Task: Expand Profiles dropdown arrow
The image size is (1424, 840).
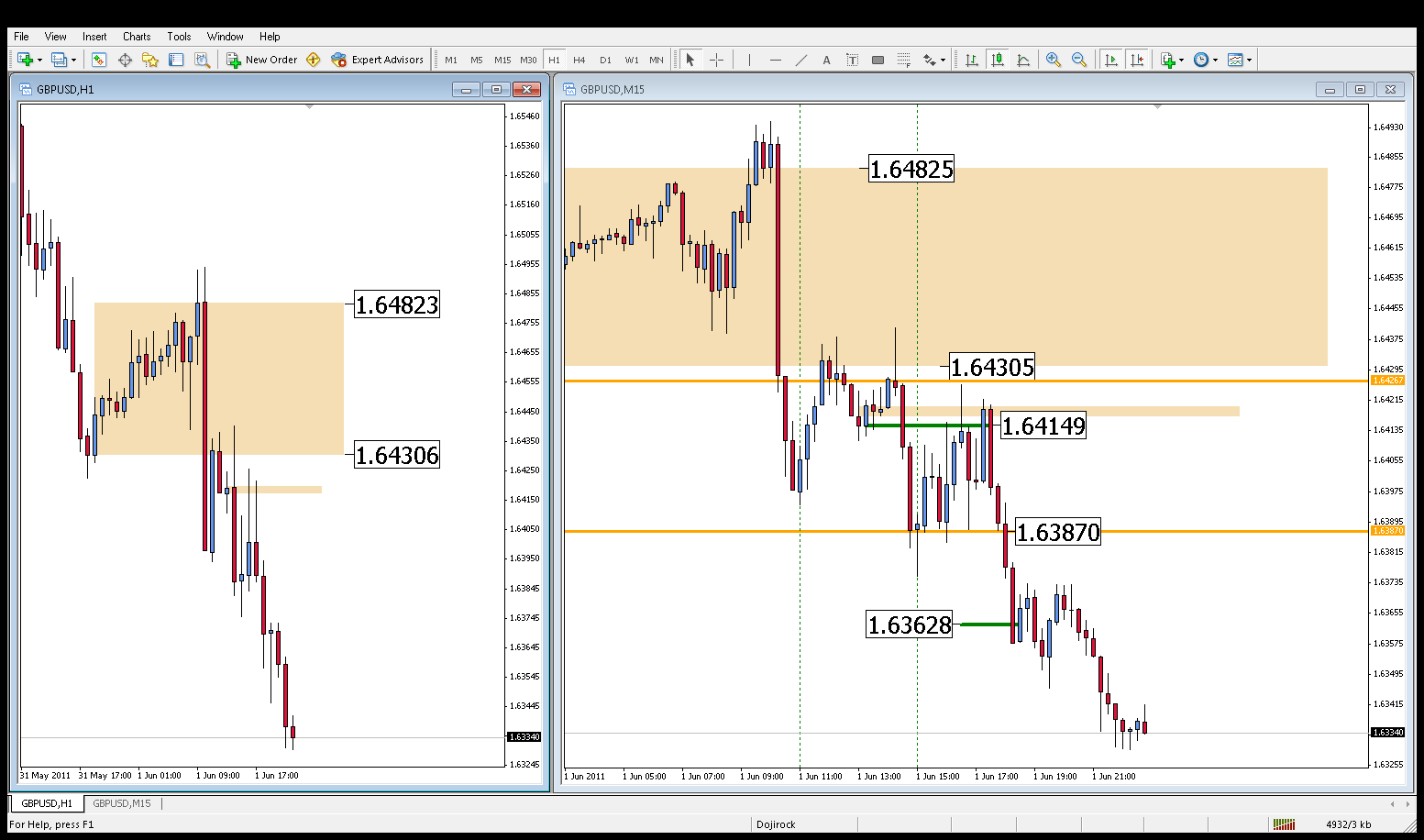Action: [x=73, y=61]
